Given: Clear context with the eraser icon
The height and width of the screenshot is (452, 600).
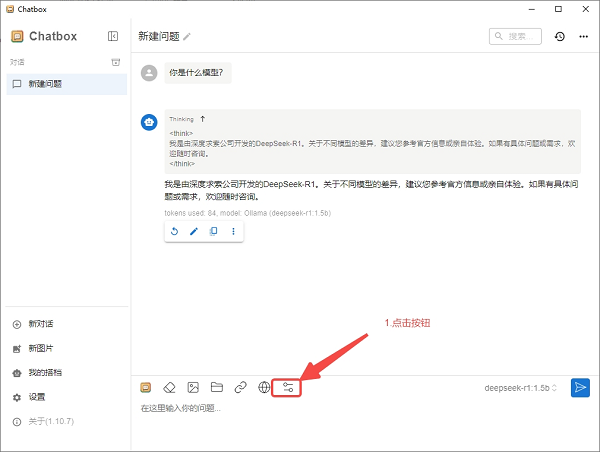Looking at the screenshot, I should pyautogui.click(x=169, y=388).
